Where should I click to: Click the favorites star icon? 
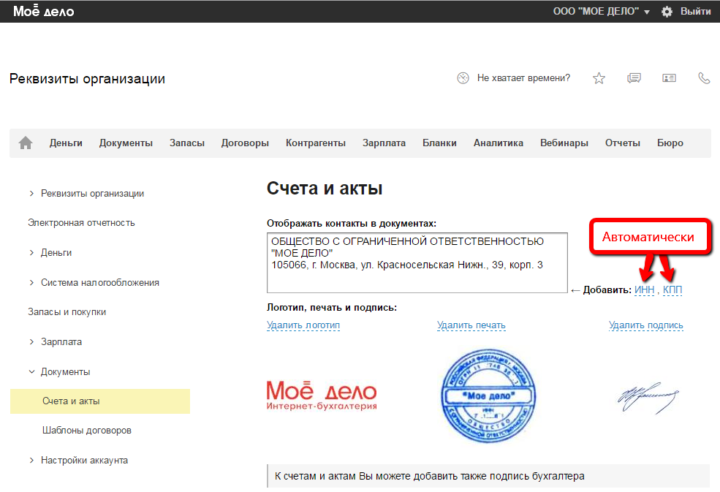[599, 78]
